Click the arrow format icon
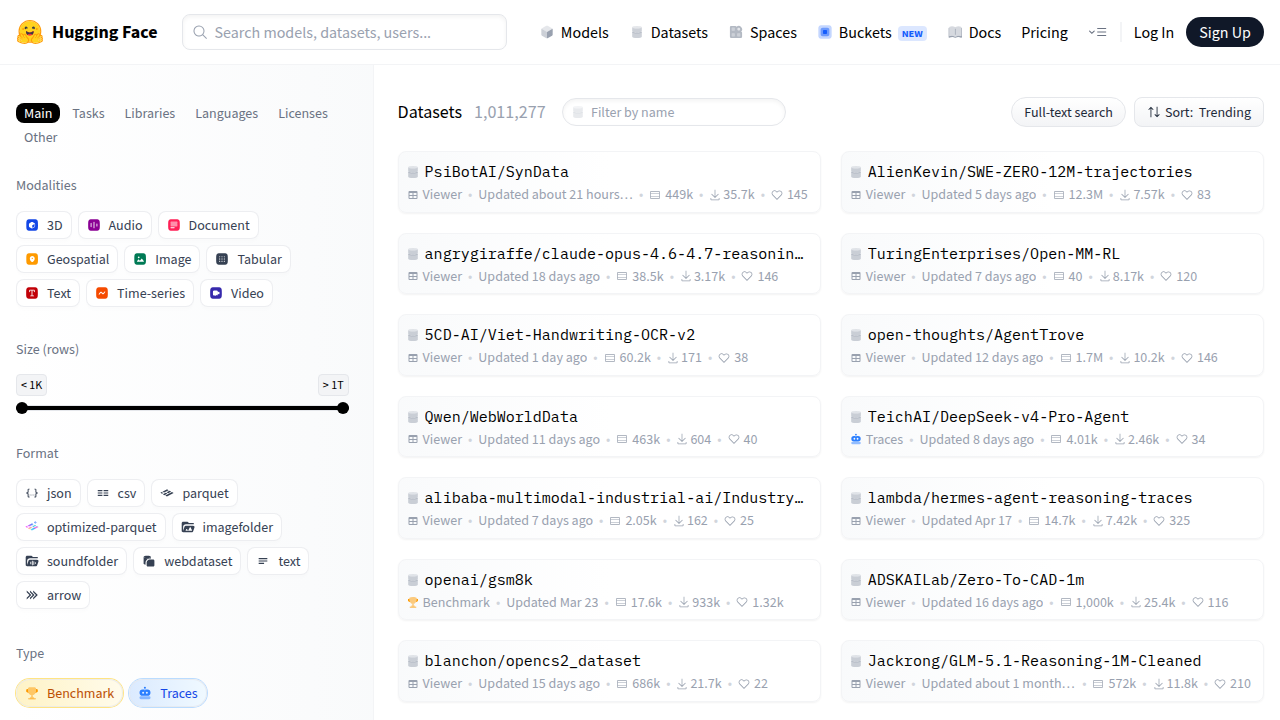This screenshot has height=720, width=1280. [x=32, y=595]
